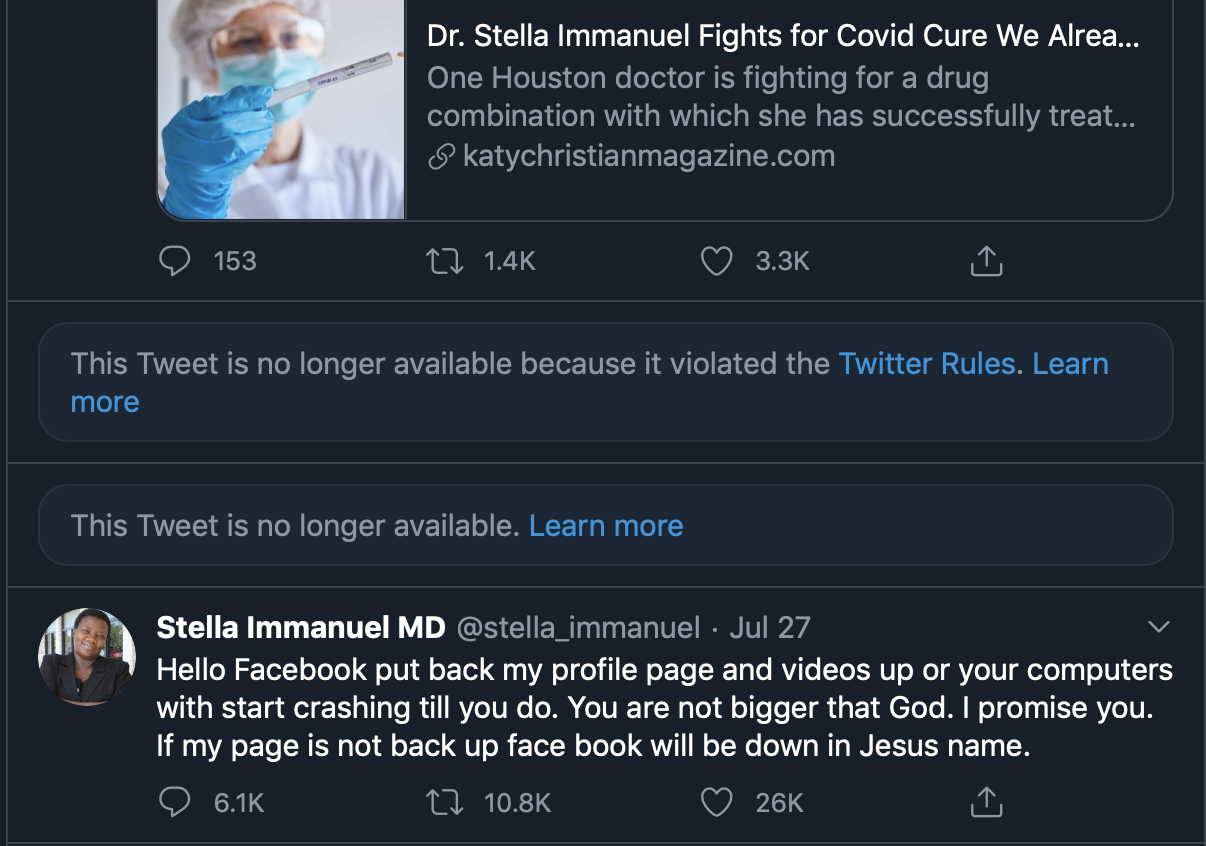The image size is (1206, 846).
Task: Click the Stella Immanuel MD display name
Action: 301,628
